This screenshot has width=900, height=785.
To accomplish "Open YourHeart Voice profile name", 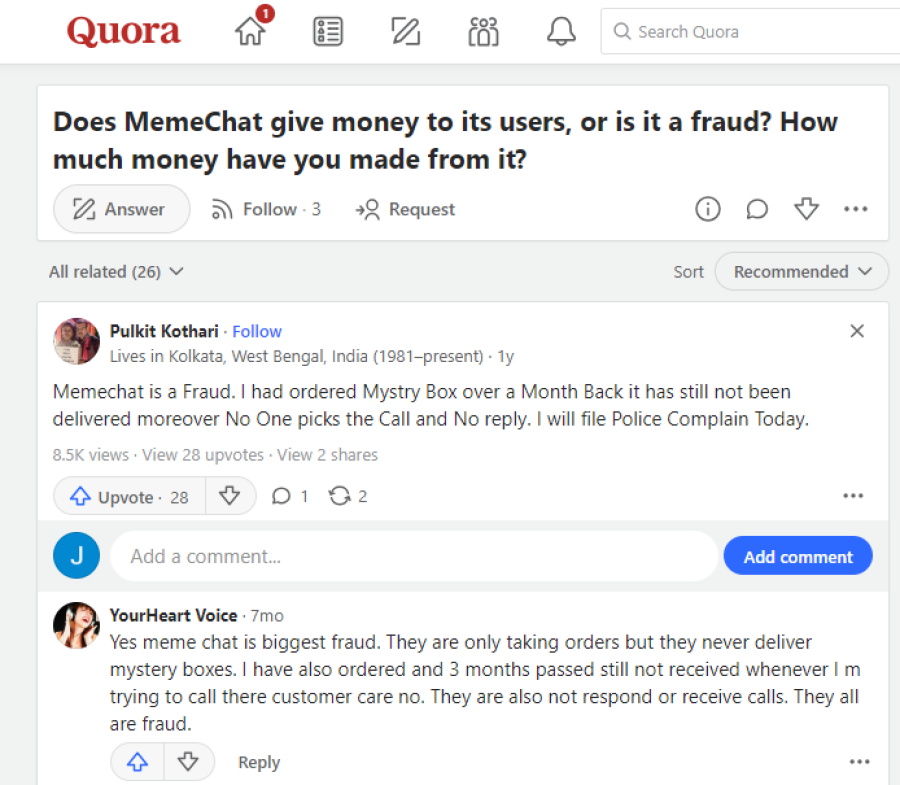I will (x=173, y=616).
